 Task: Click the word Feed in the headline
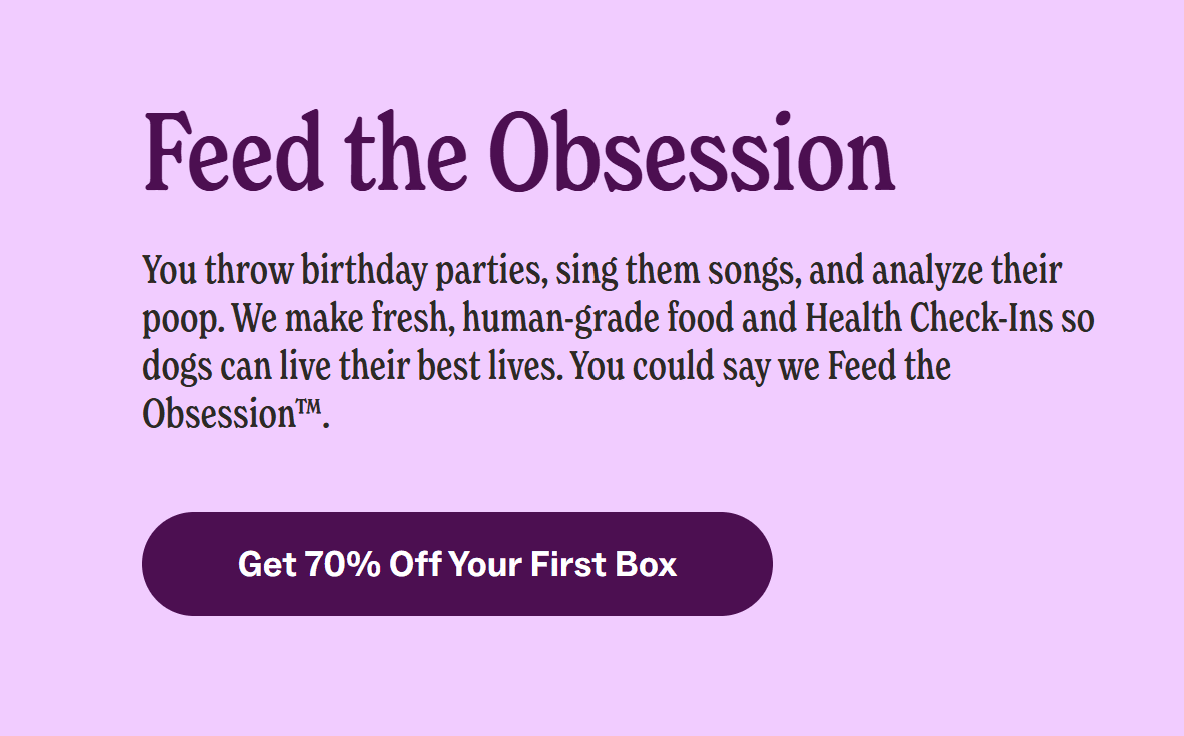(234, 152)
